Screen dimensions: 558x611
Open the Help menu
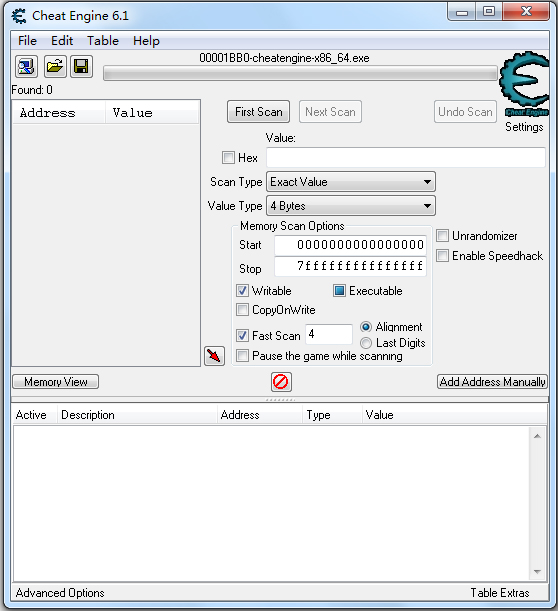coord(146,41)
